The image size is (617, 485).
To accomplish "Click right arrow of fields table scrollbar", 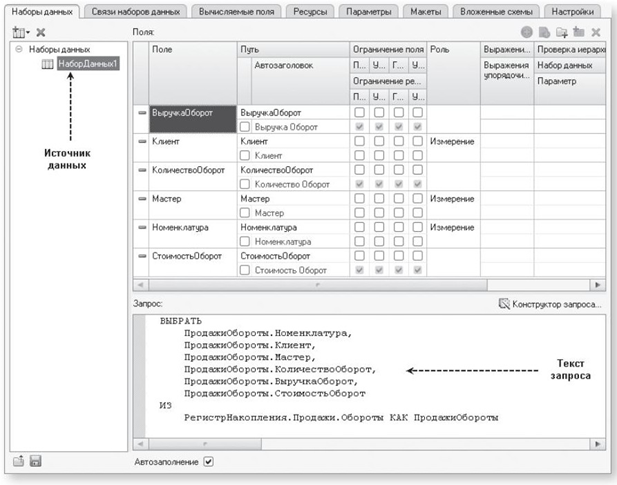I will tap(598, 284).
